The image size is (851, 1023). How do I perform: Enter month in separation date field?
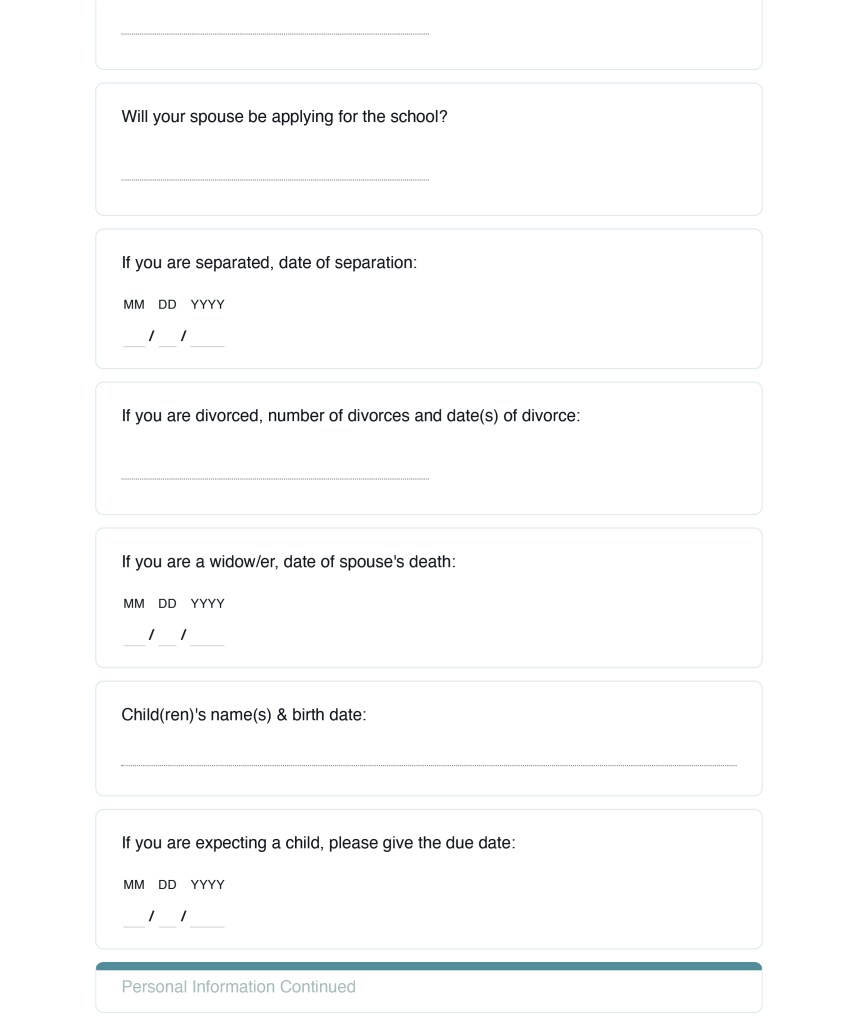coord(134,335)
